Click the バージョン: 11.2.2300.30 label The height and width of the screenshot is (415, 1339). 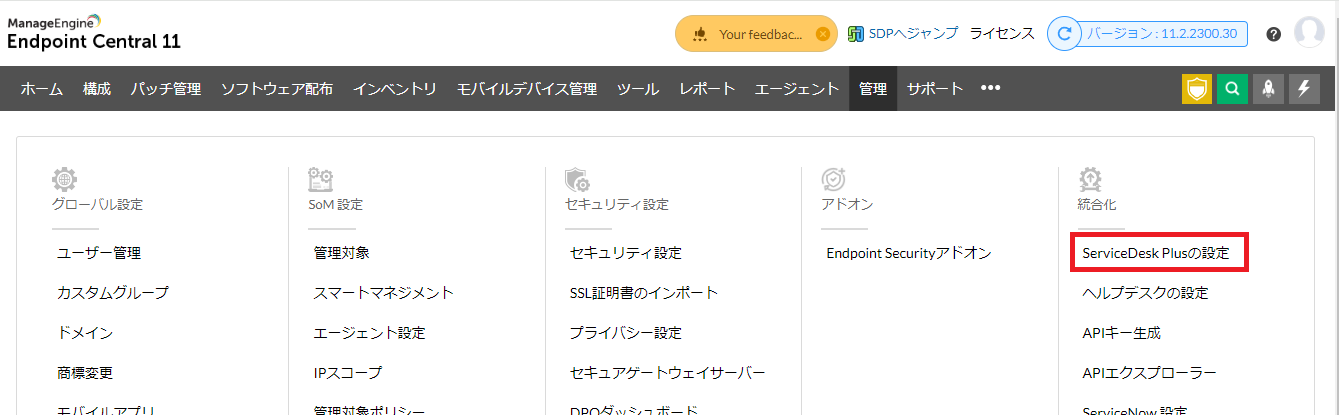(x=1162, y=33)
